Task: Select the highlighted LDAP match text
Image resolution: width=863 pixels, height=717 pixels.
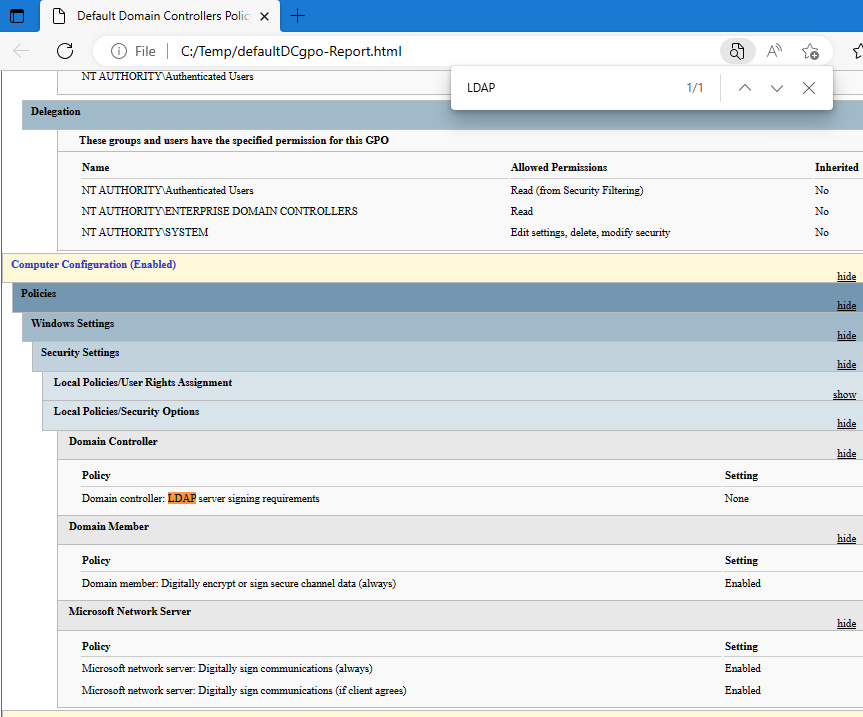Action: pyautogui.click(x=182, y=499)
